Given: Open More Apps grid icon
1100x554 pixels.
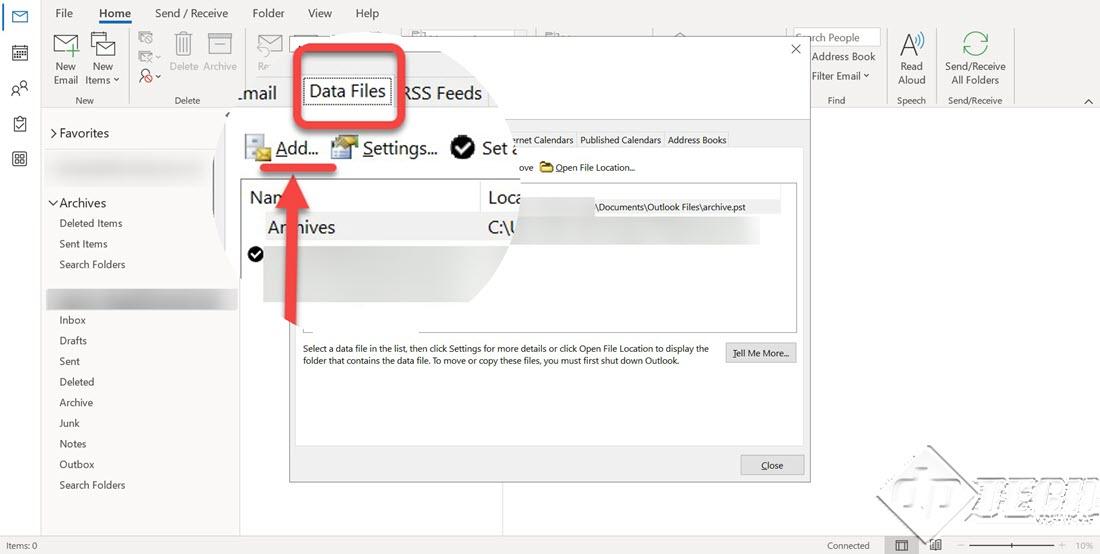Looking at the screenshot, I should click(19, 159).
